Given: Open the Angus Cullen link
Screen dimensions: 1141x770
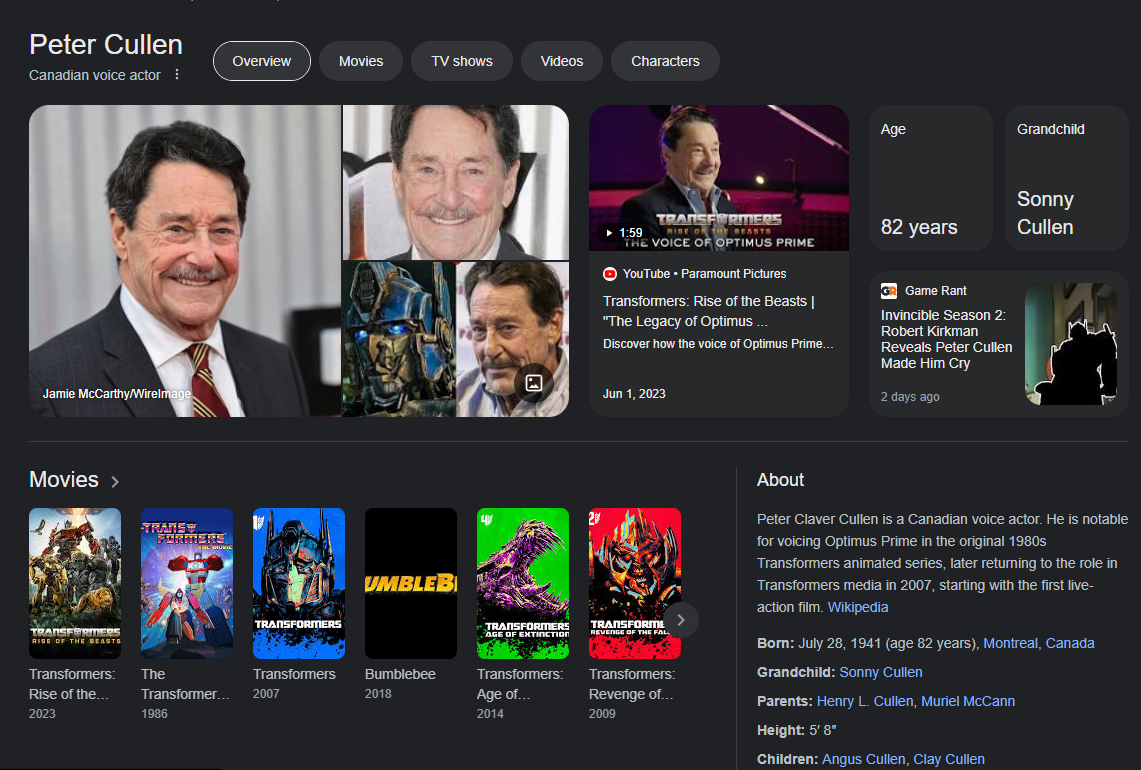Looking at the screenshot, I should tap(864, 759).
